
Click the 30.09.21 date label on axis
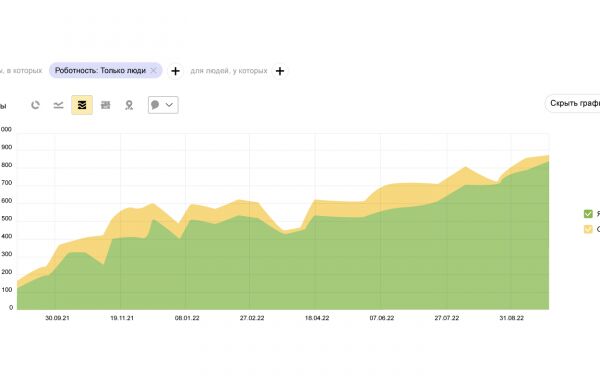[x=57, y=318]
